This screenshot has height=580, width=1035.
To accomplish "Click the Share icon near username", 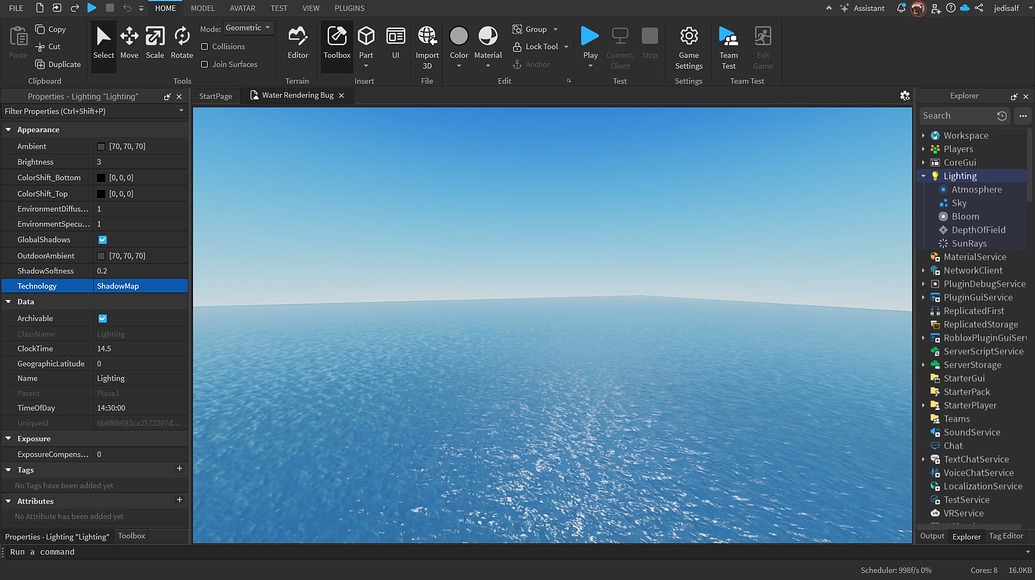I will click(x=979, y=8).
